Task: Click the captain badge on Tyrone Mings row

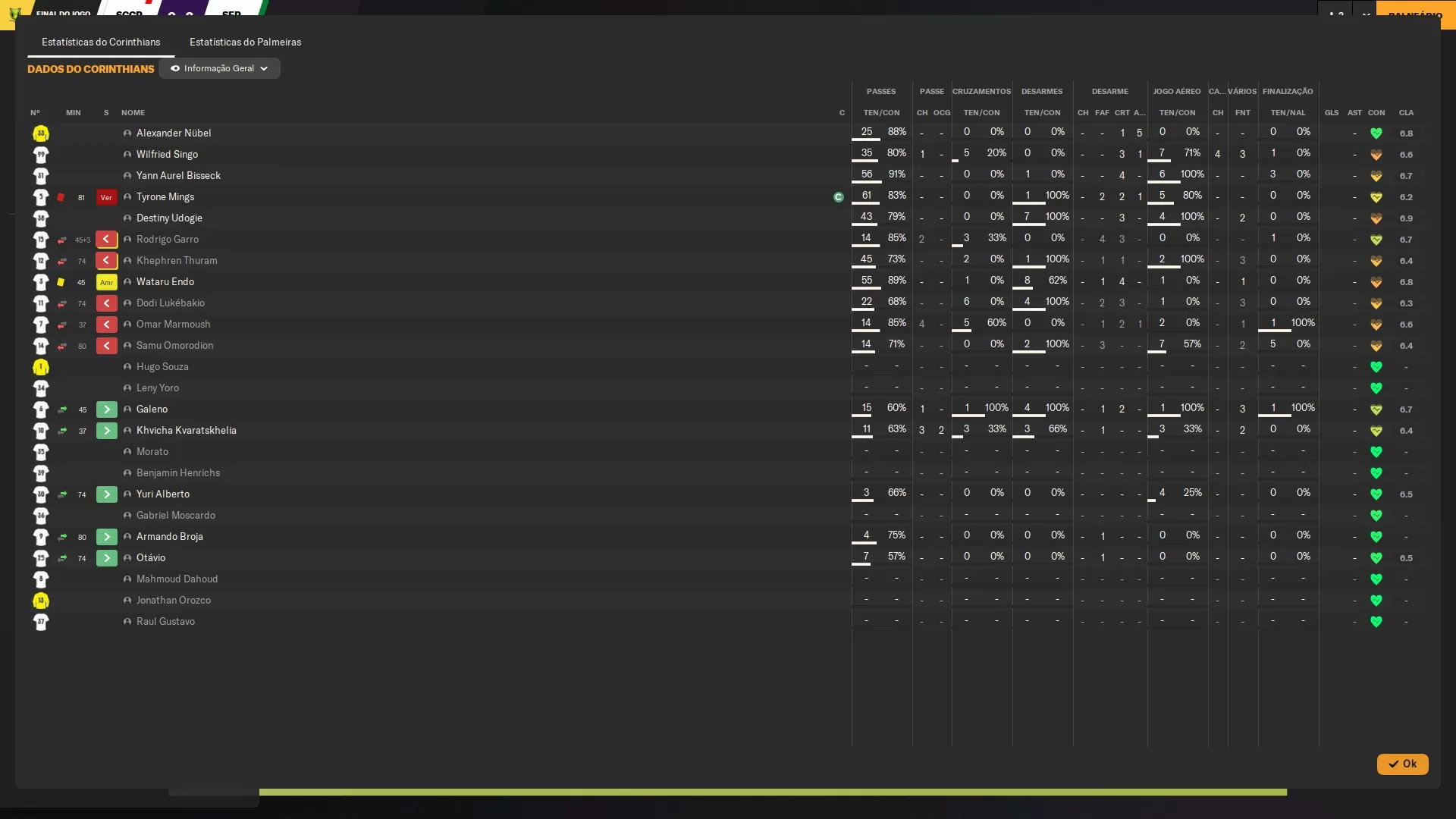Action: point(839,197)
